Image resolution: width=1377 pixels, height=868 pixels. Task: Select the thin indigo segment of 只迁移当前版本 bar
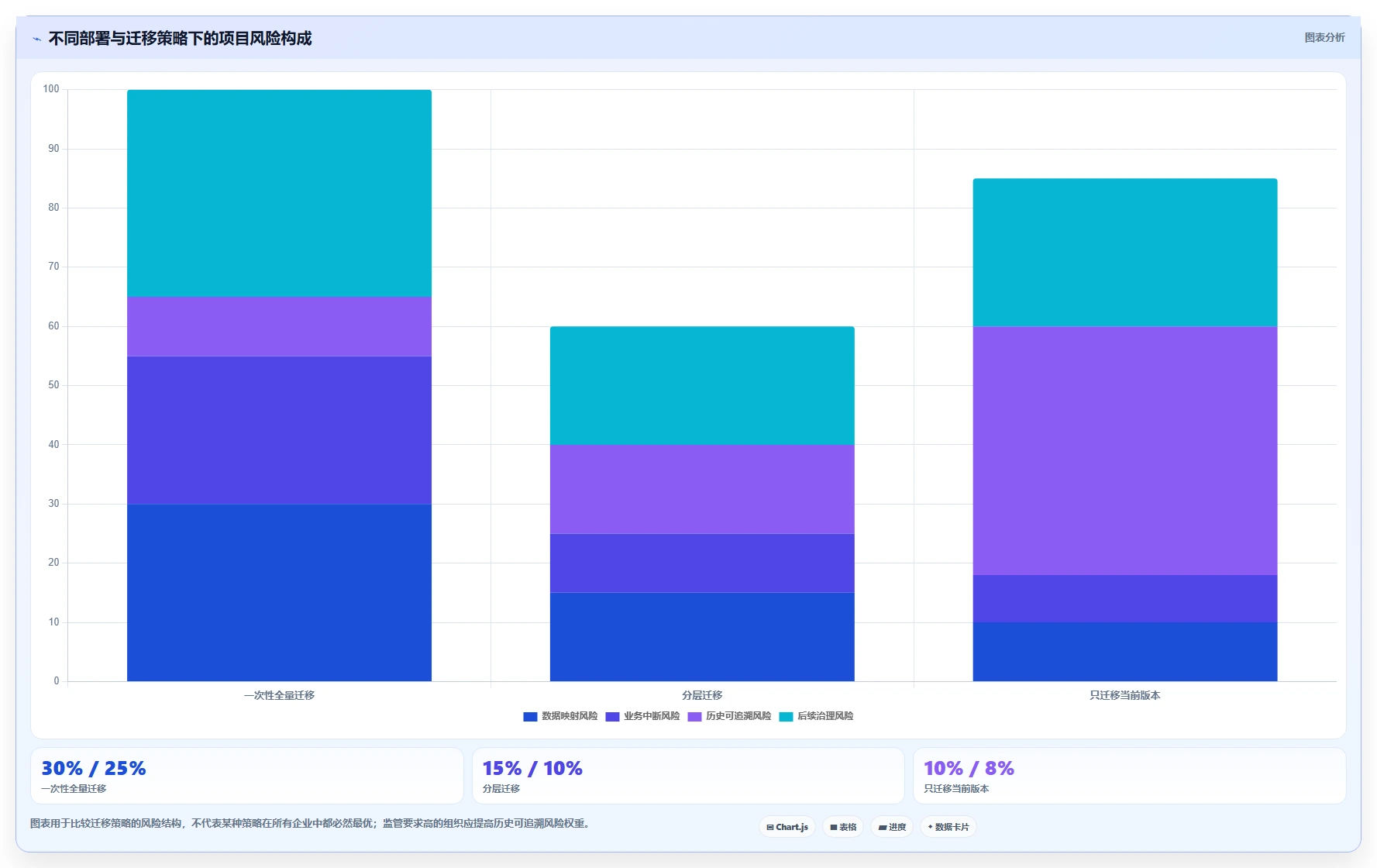click(1125, 598)
